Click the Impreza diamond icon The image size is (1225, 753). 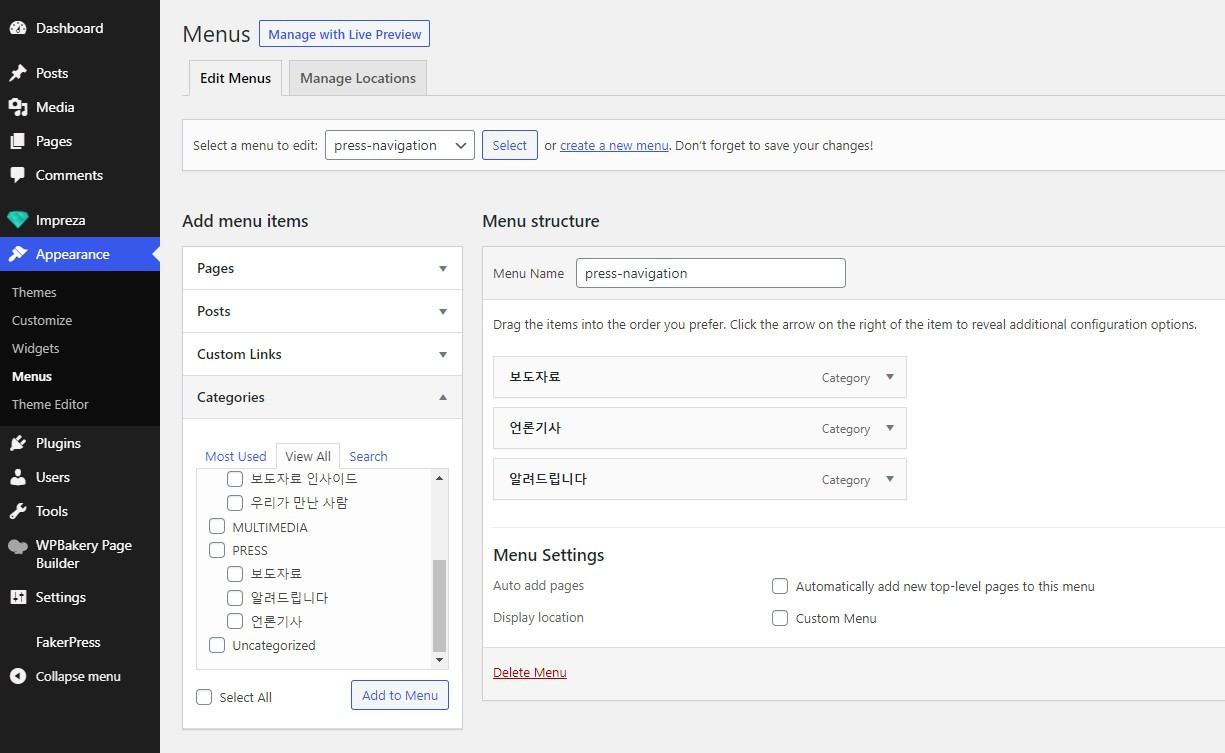coord(18,220)
